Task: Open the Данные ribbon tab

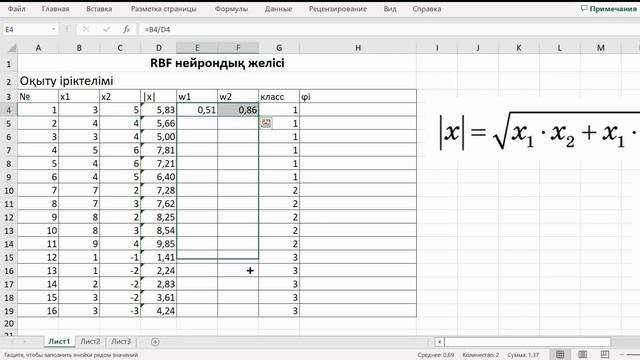Action: pos(278,9)
